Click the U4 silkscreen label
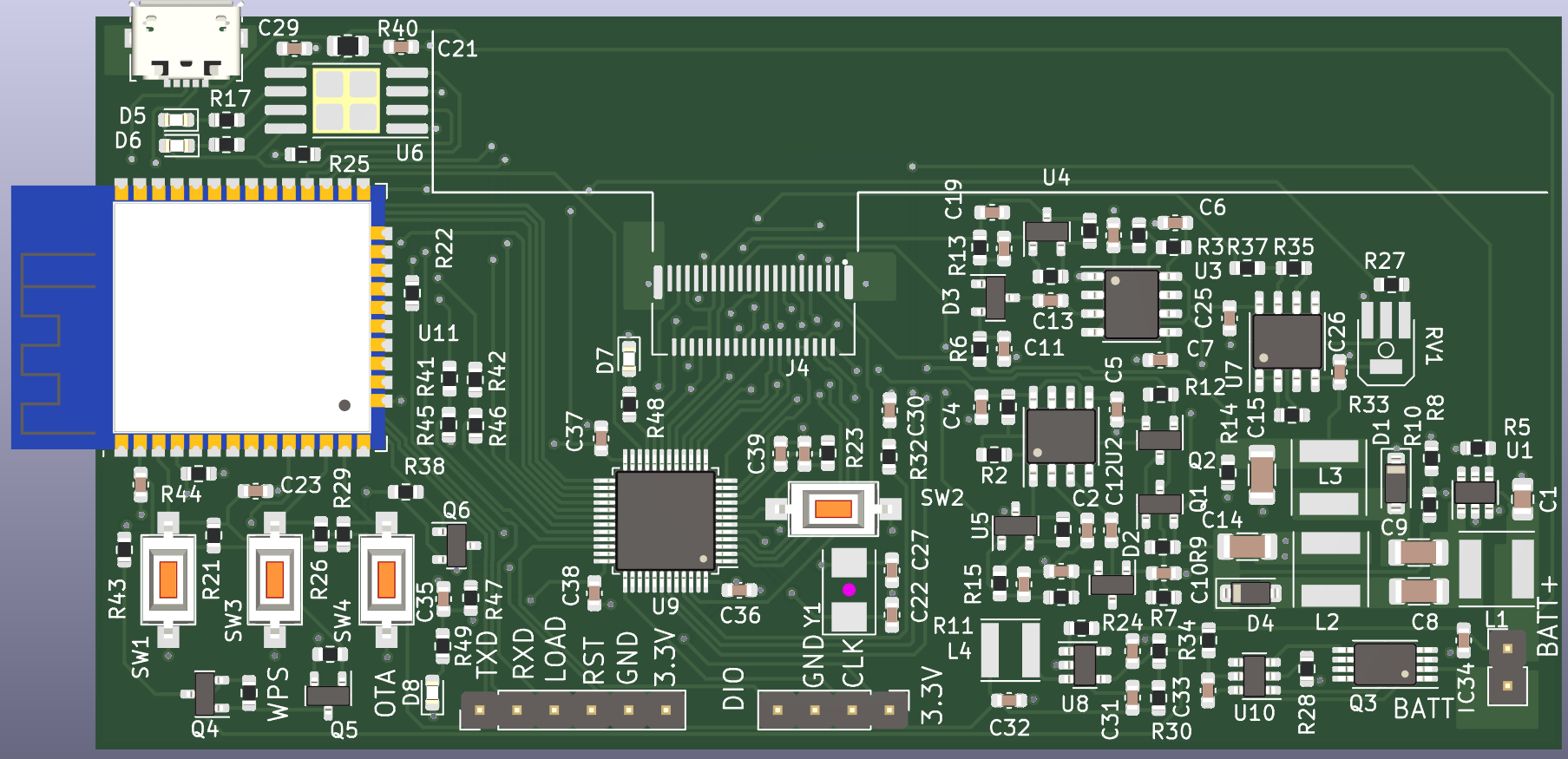 [x=1056, y=178]
